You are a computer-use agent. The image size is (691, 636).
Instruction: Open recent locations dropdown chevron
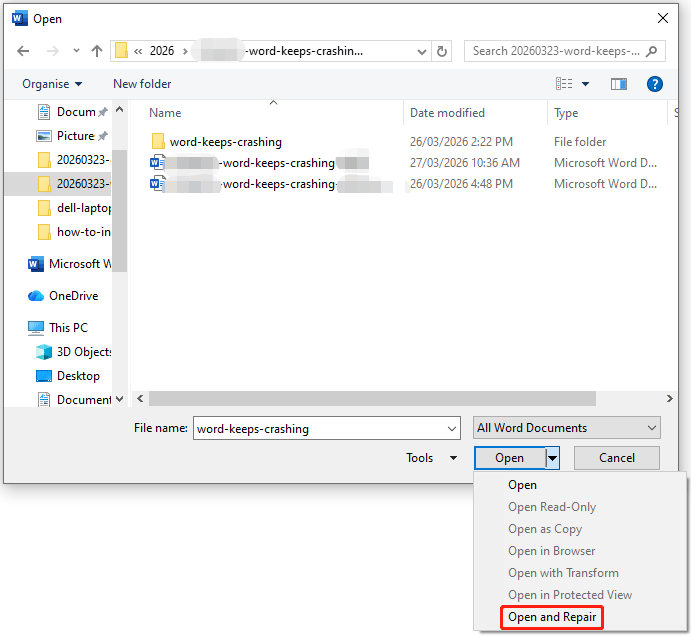[76, 51]
